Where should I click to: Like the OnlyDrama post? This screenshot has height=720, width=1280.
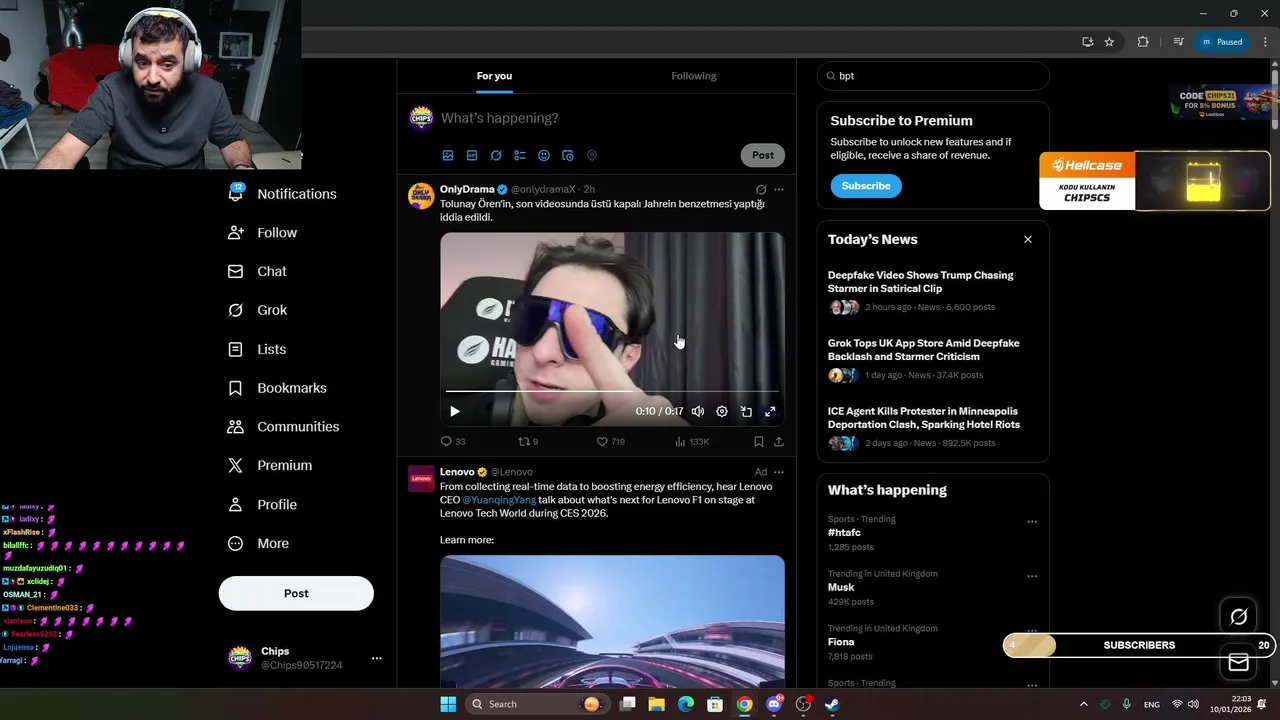click(x=610, y=441)
